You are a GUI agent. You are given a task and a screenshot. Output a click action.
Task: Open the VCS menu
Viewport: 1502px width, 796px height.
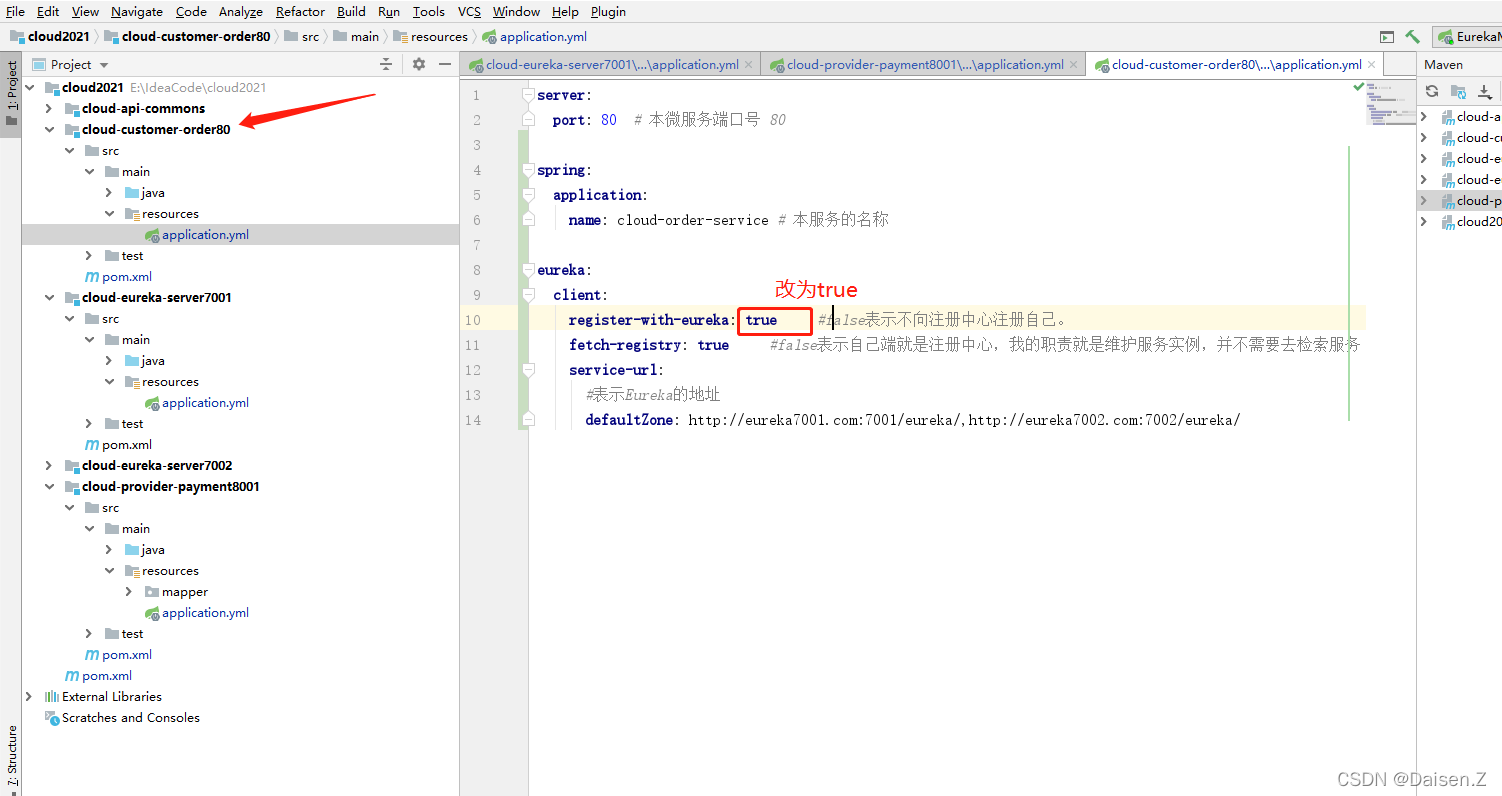point(469,11)
